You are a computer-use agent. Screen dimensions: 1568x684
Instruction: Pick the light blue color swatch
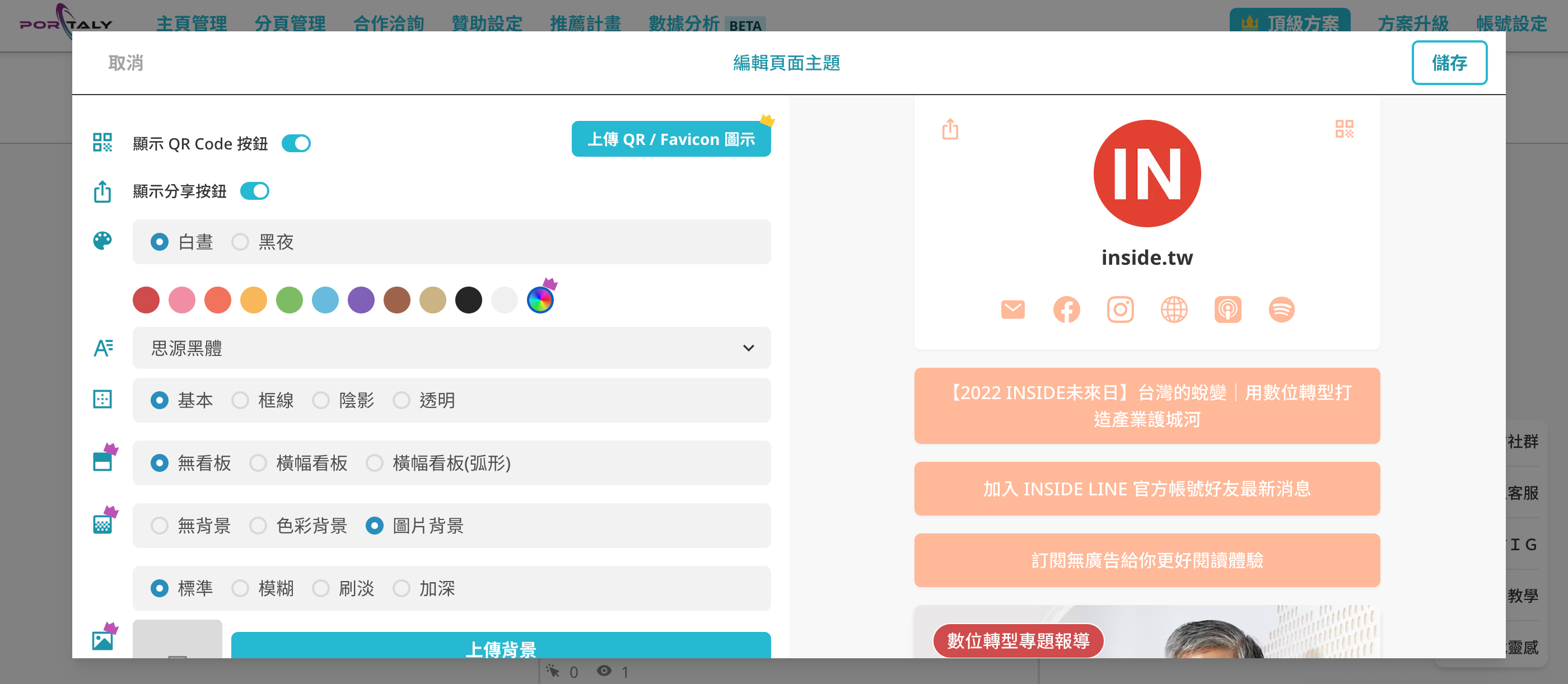(325, 300)
